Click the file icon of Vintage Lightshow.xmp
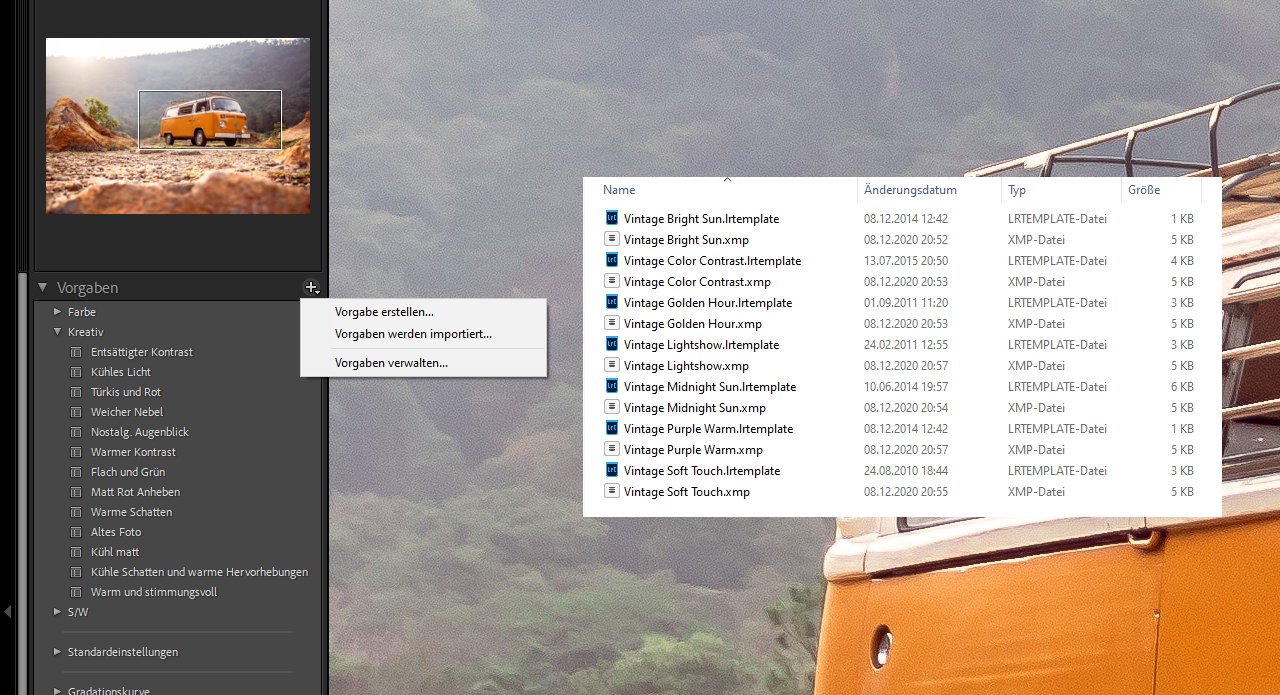The height and width of the screenshot is (695, 1280). click(612, 365)
